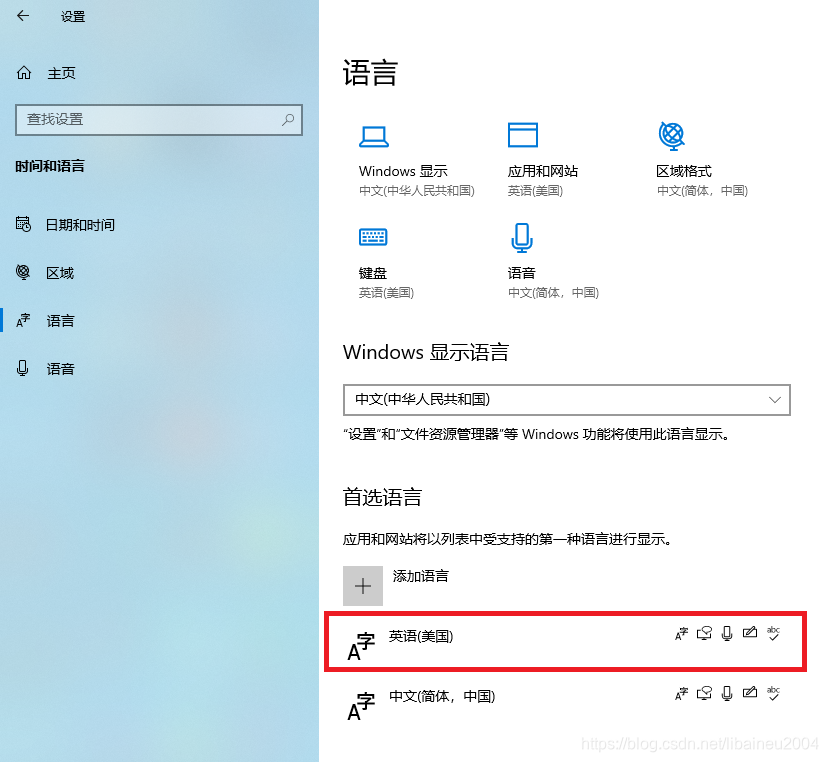Click 英语(美国) abc spell-check icon
This screenshot has width=828, height=762.
point(774,633)
